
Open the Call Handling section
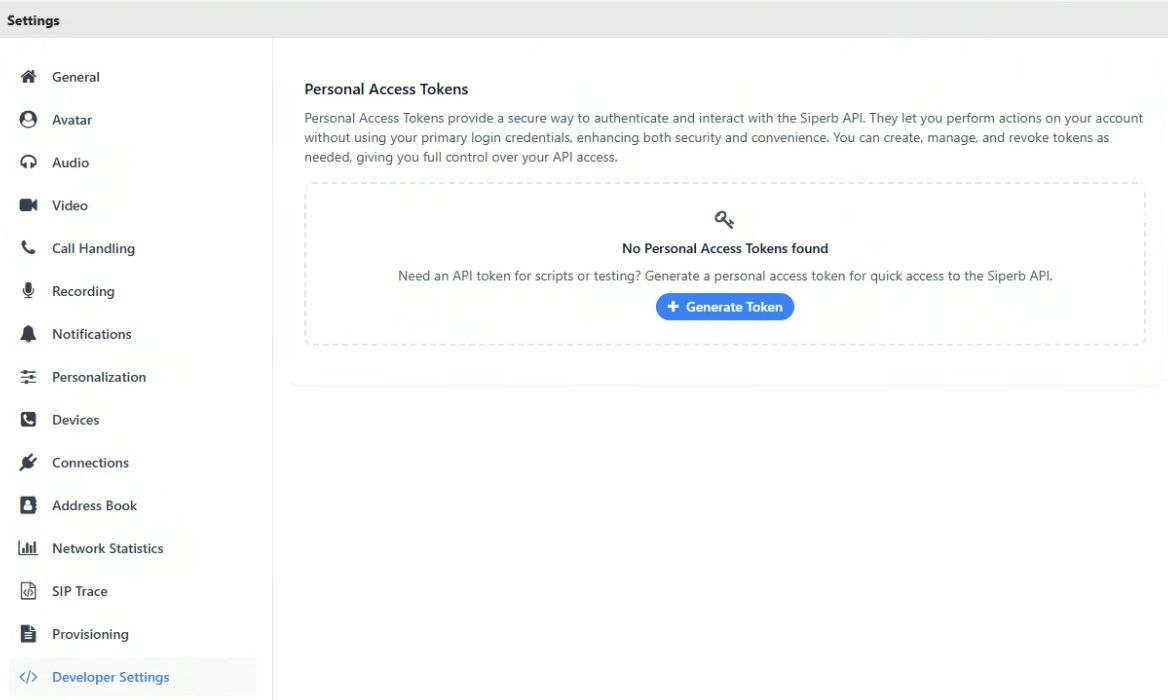point(133,248)
